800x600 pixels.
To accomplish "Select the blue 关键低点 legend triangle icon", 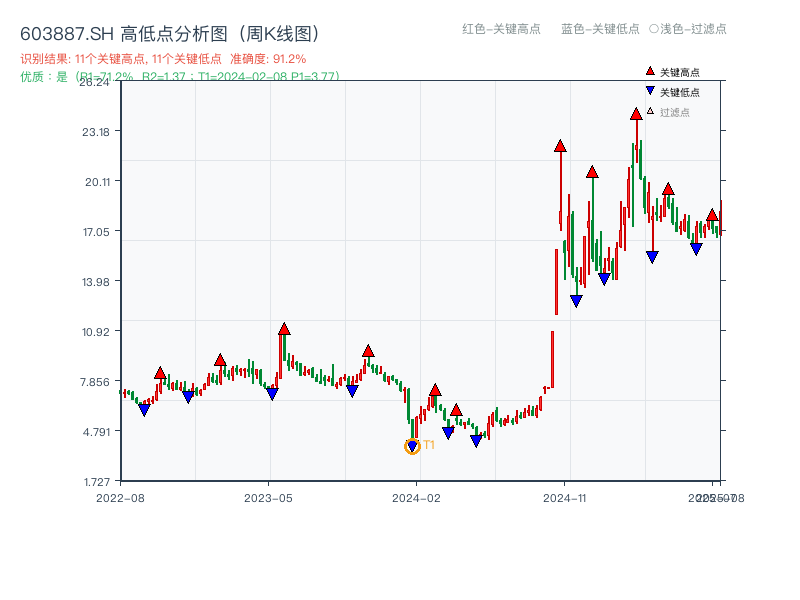I will [x=648, y=89].
